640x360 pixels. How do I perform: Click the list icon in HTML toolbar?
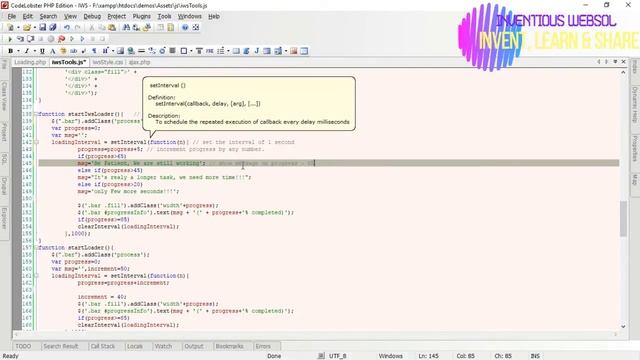point(221,51)
